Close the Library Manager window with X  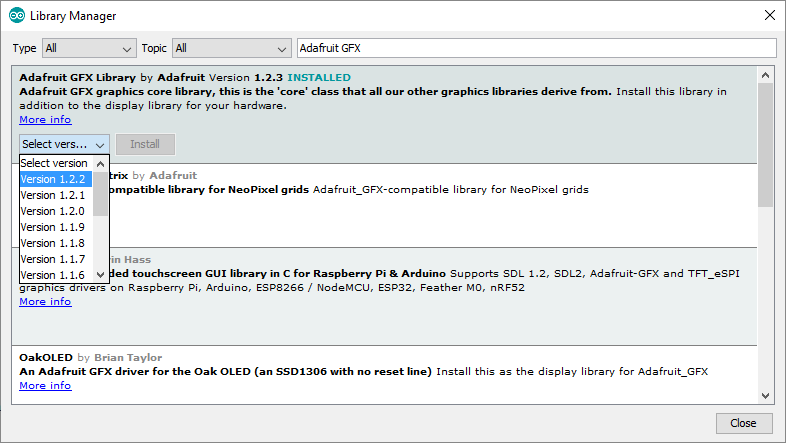[x=770, y=16]
